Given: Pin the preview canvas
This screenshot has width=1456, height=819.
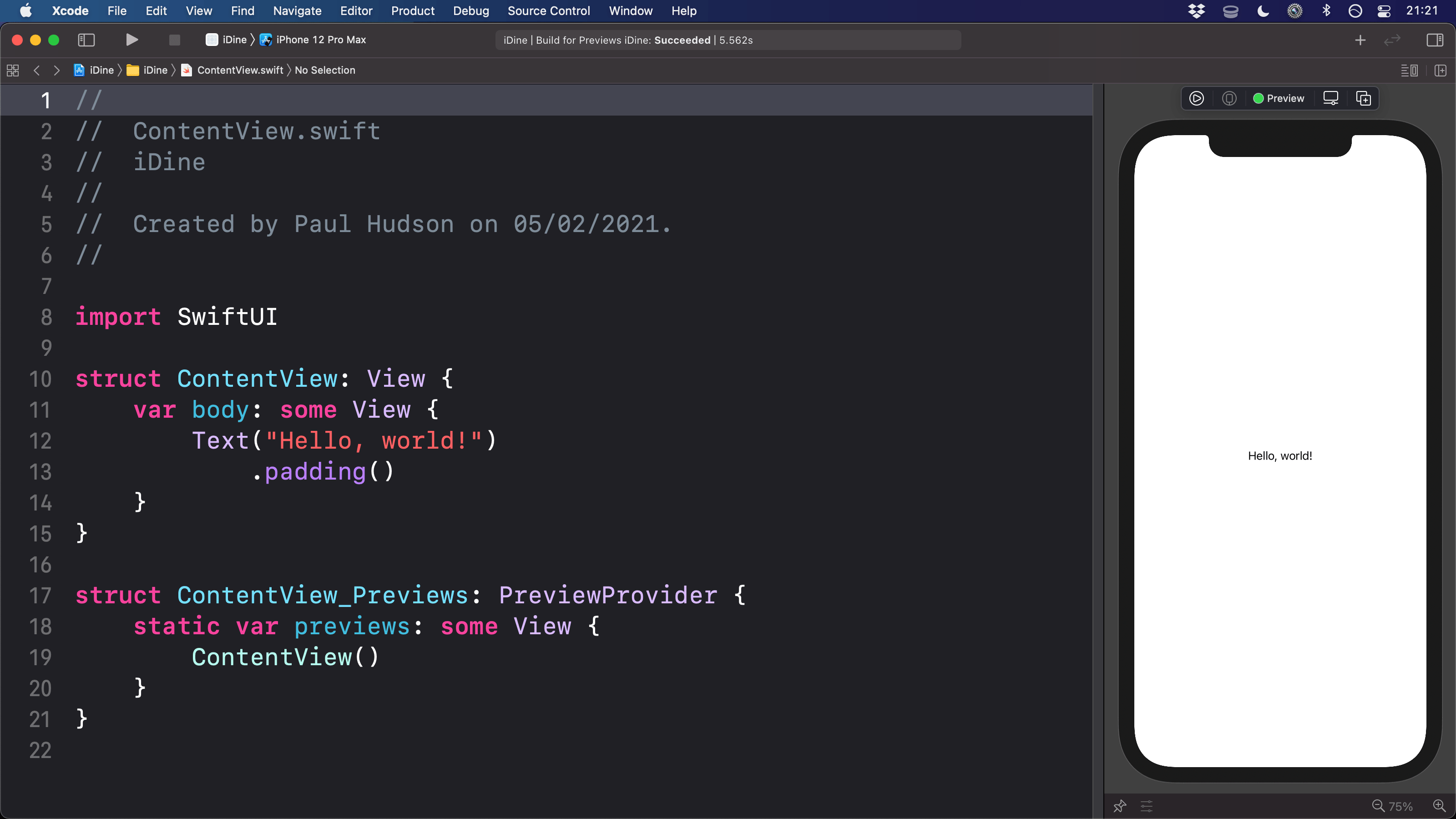Looking at the screenshot, I should [1120, 806].
